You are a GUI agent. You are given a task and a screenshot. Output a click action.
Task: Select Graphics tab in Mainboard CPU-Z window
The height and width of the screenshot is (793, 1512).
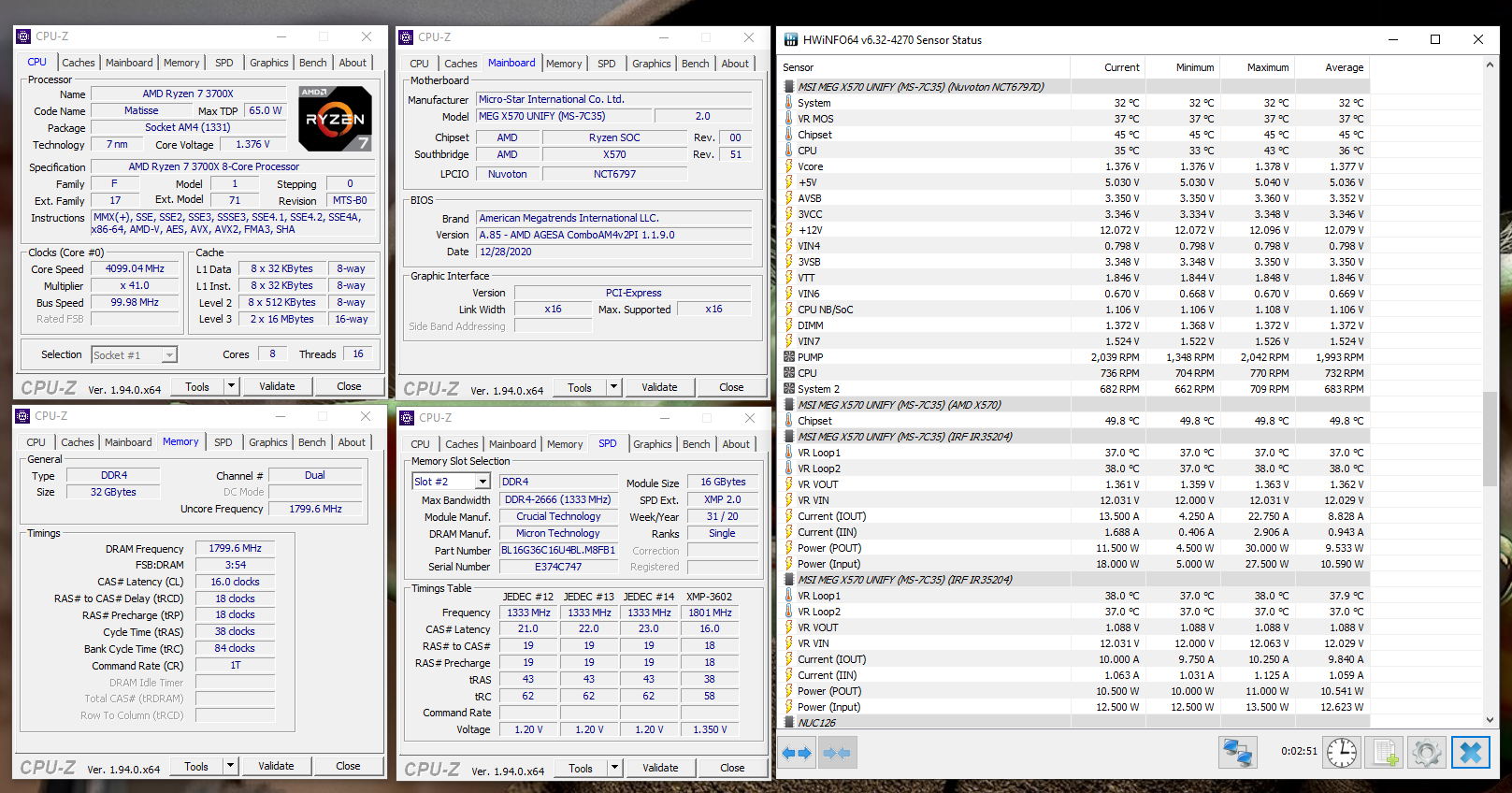651,64
